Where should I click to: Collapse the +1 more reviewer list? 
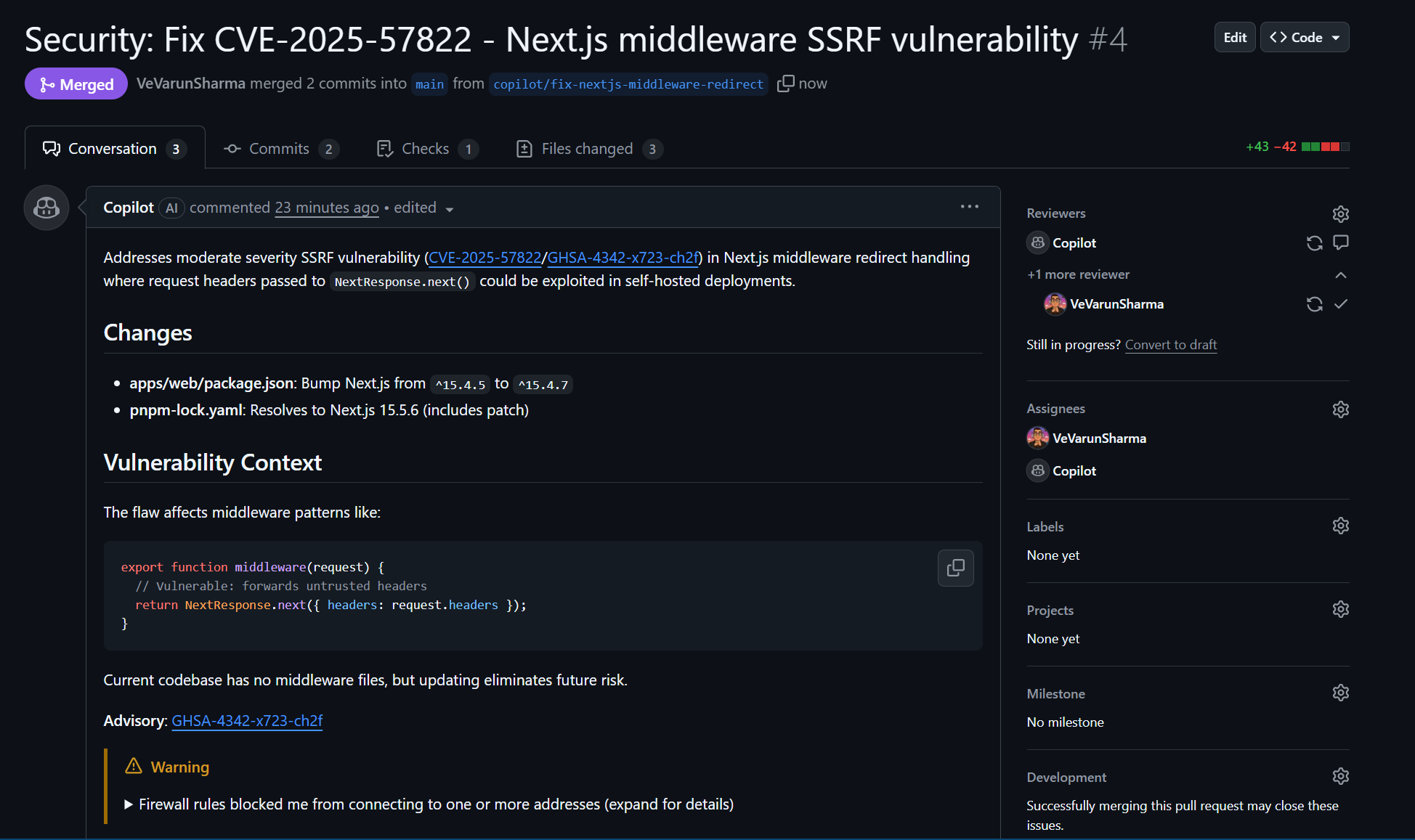click(1340, 275)
